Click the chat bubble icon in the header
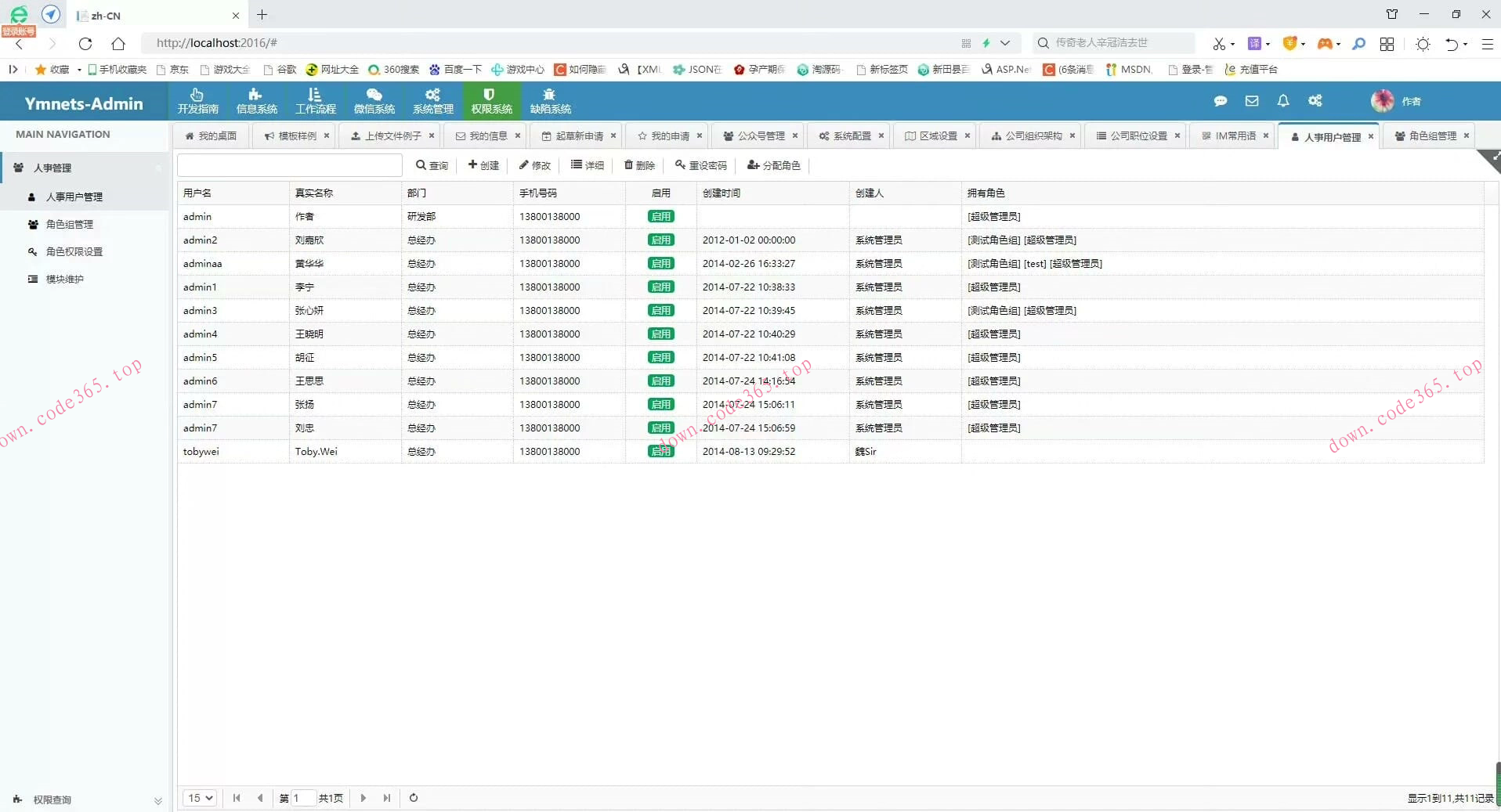This screenshot has width=1501, height=812. click(1221, 100)
